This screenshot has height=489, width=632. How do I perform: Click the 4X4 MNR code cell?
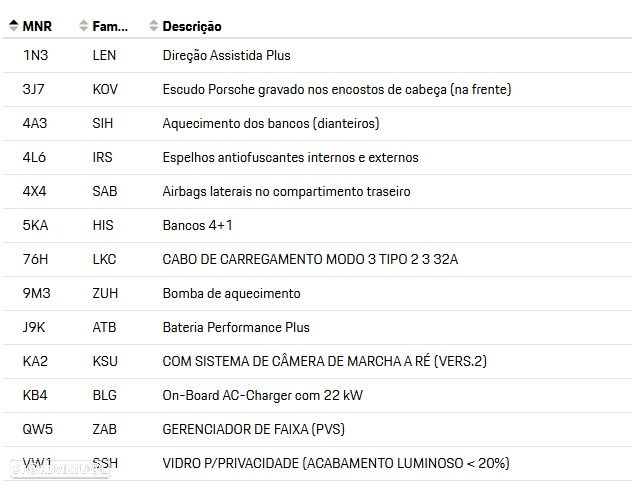tap(35, 192)
